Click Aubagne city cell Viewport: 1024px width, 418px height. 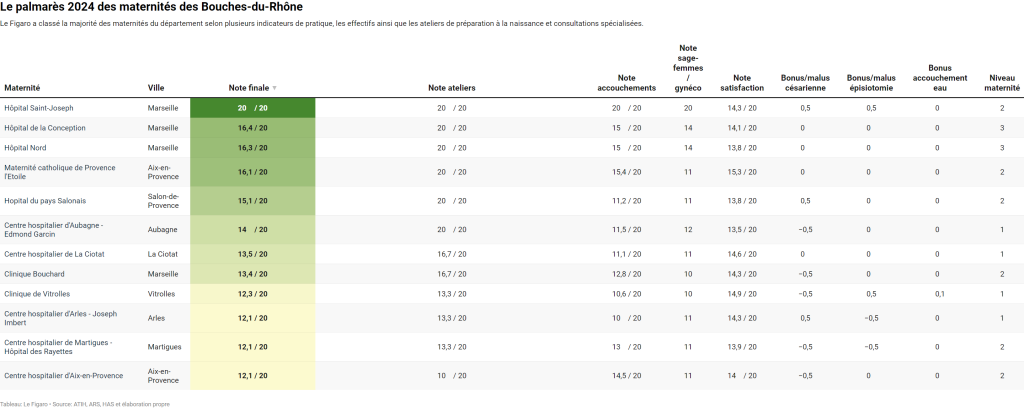pos(161,229)
